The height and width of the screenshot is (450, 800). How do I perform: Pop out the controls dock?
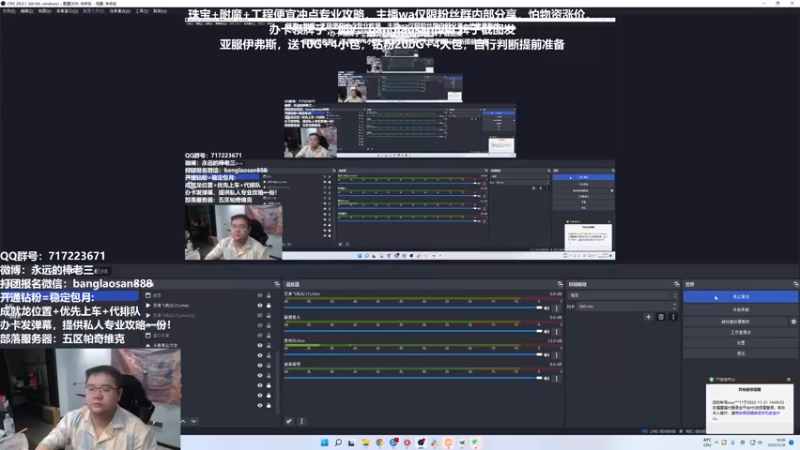796,284
